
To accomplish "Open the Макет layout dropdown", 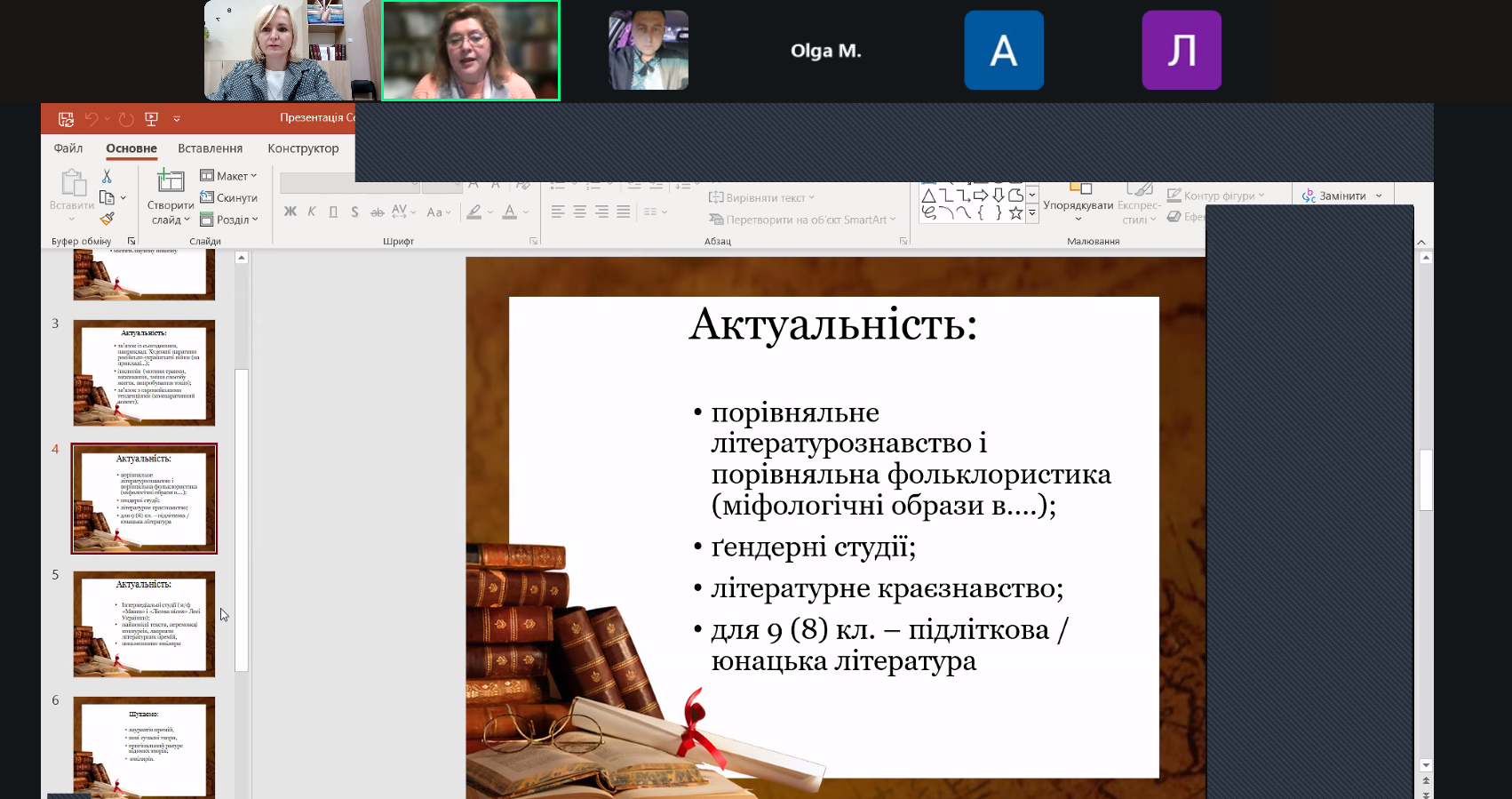I will click(x=229, y=175).
